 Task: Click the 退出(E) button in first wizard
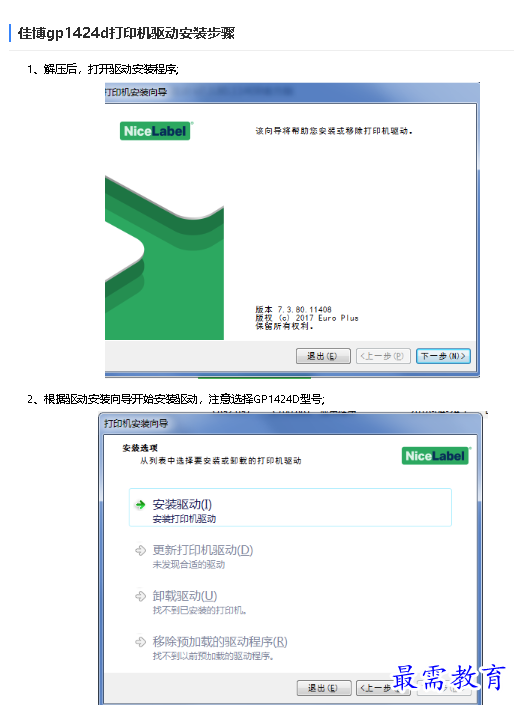tap(323, 356)
